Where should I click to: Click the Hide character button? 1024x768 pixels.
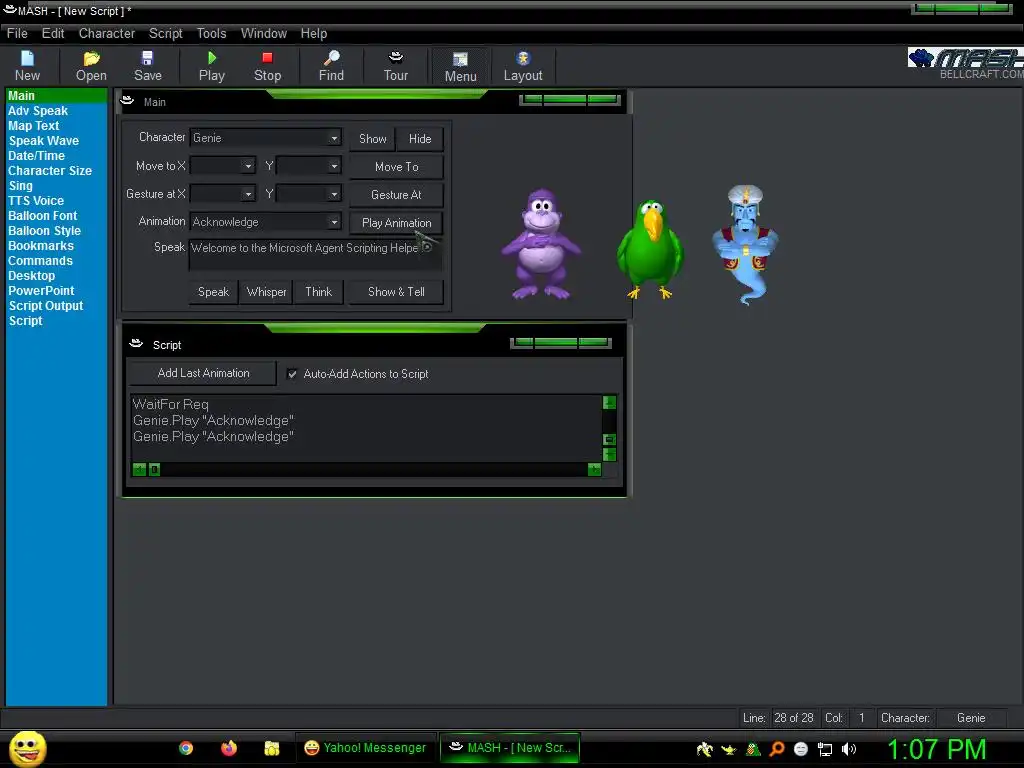420,138
